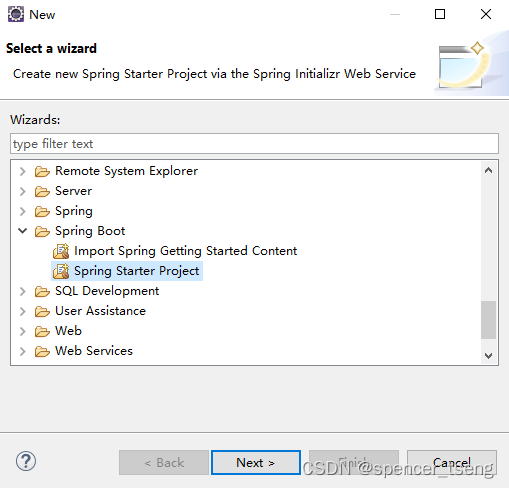Select the Remote System Explorer label
This screenshot has width=509, height=488.
126,171
